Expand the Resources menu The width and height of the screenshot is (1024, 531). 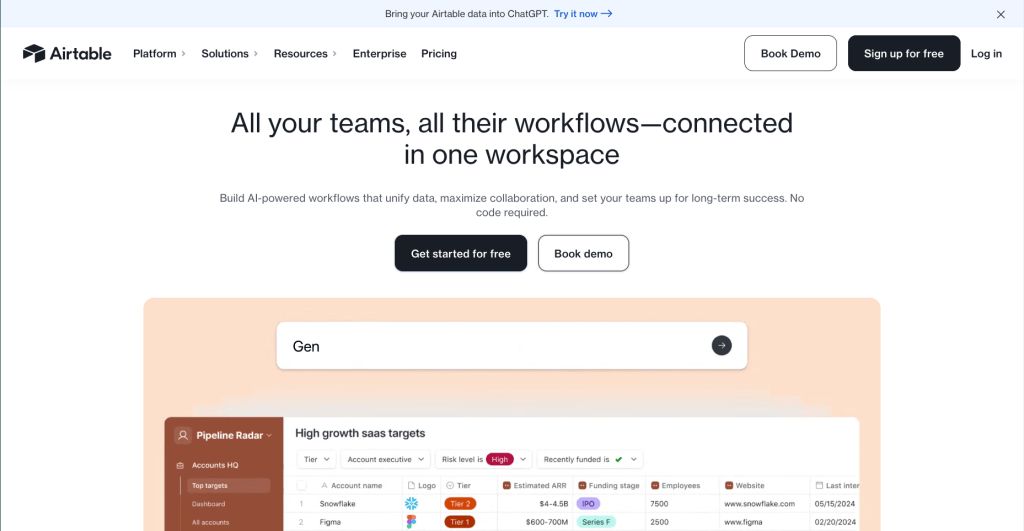[x=305, y=54]
